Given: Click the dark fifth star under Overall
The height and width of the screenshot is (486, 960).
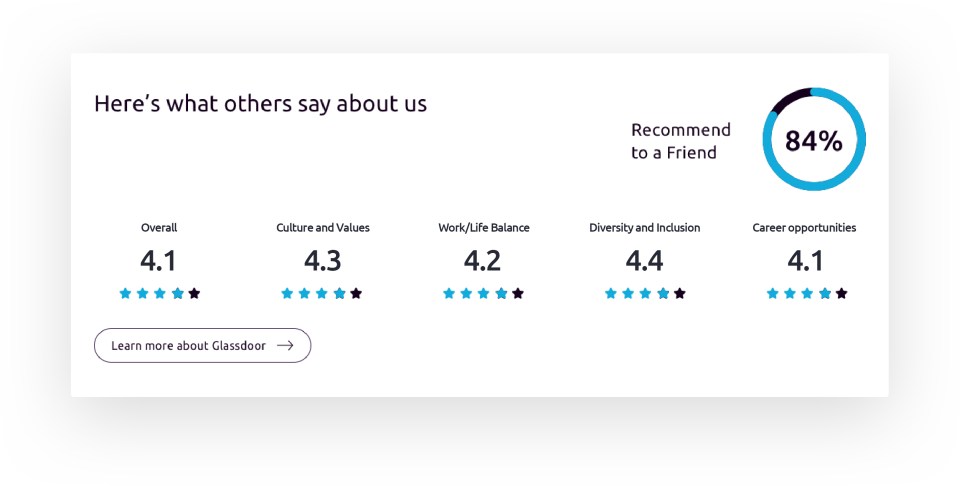Looking at the screenshot, I should [194, 293].
